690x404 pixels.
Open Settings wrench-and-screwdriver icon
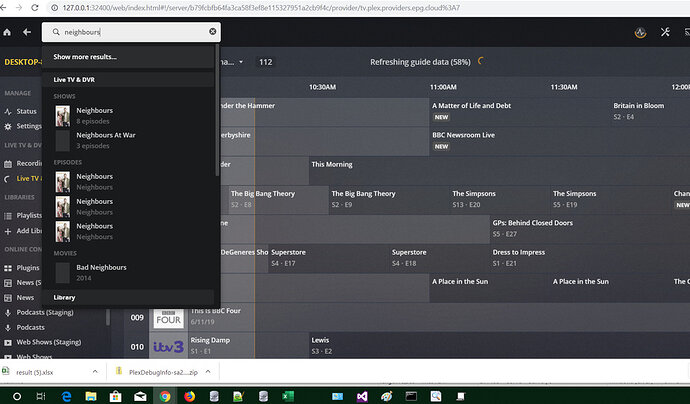click(x=665, y=32)
